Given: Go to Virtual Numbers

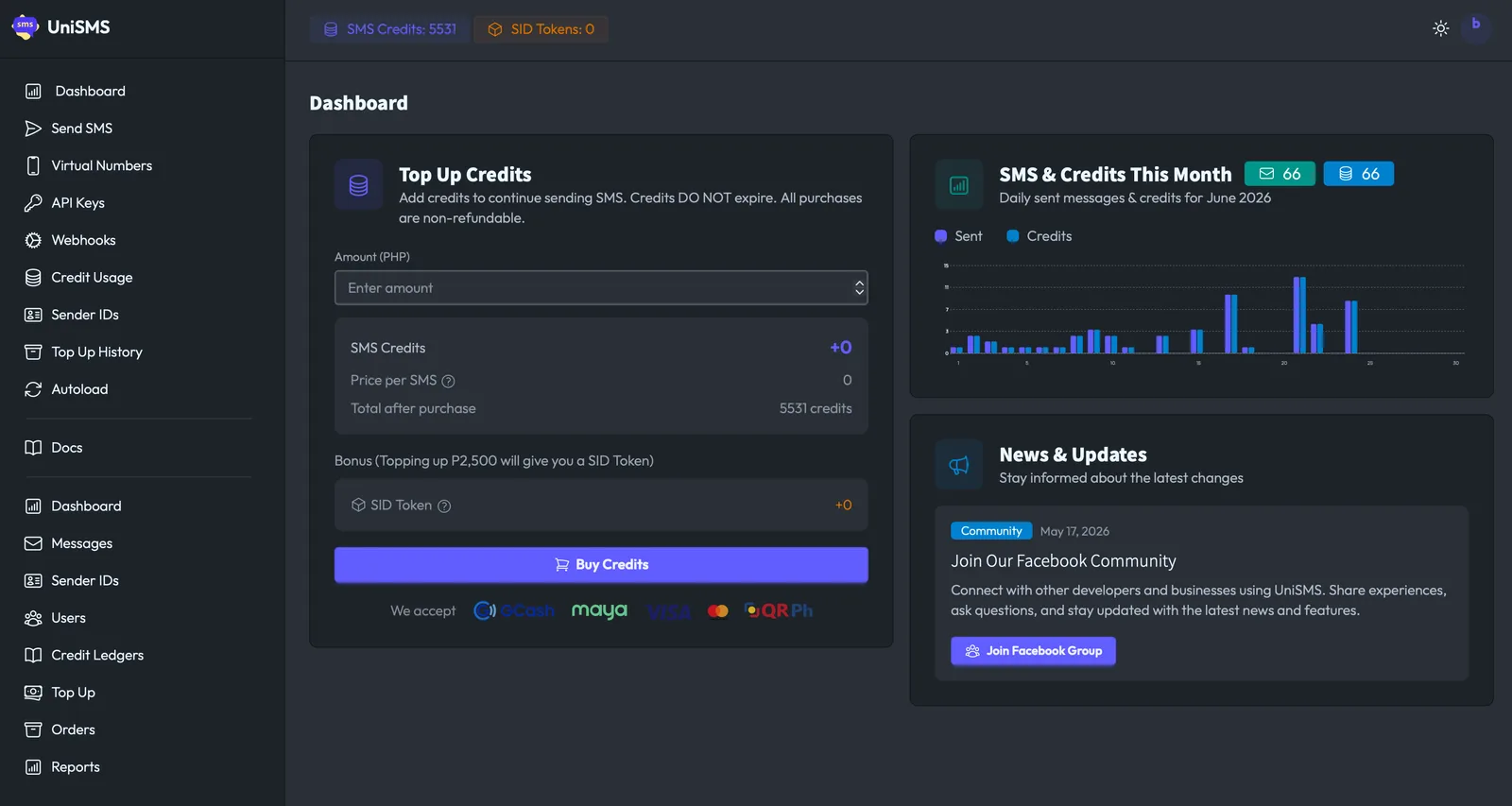Looking at the screenshot, I should pyautogui.click(x=89, y=165).
